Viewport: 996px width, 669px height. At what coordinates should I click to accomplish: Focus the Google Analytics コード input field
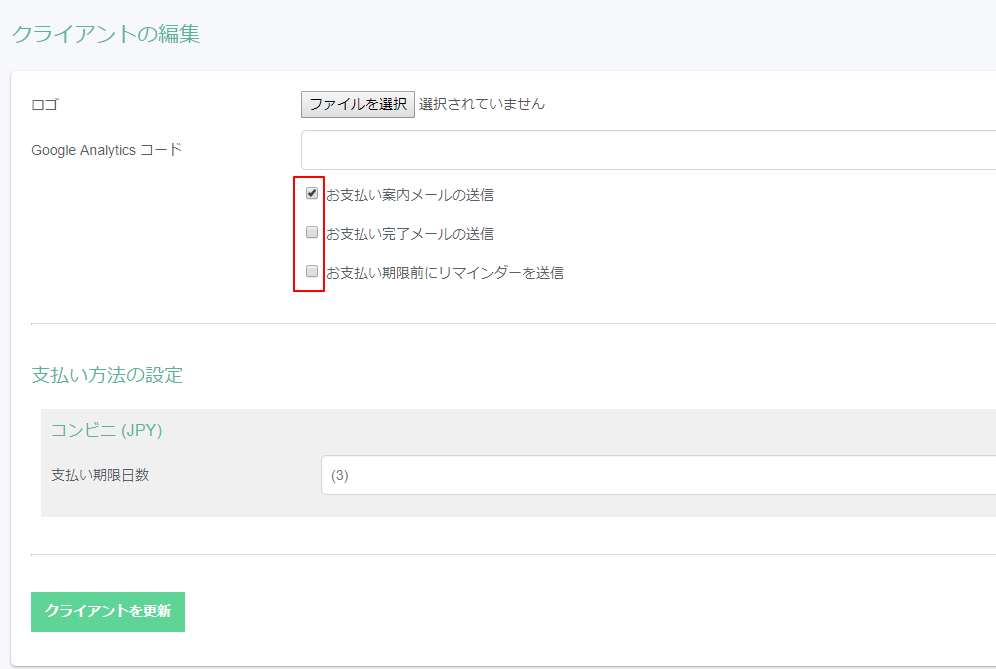pos(649,150)
